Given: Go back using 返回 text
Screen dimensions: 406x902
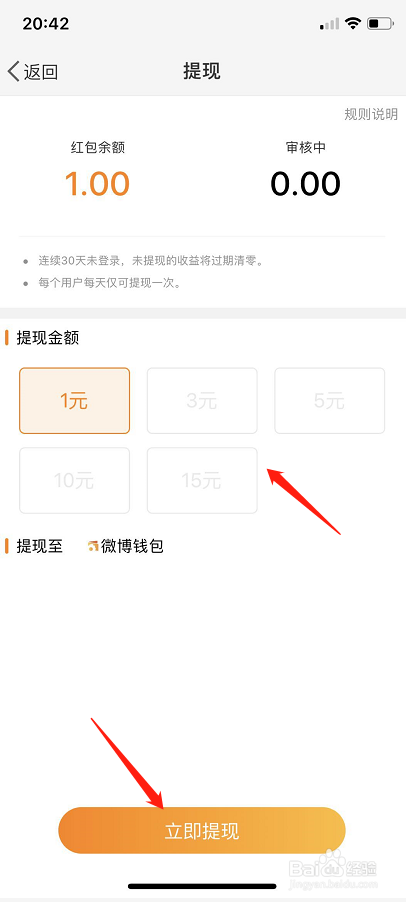Looking at the screenshot, I should 41,72.
